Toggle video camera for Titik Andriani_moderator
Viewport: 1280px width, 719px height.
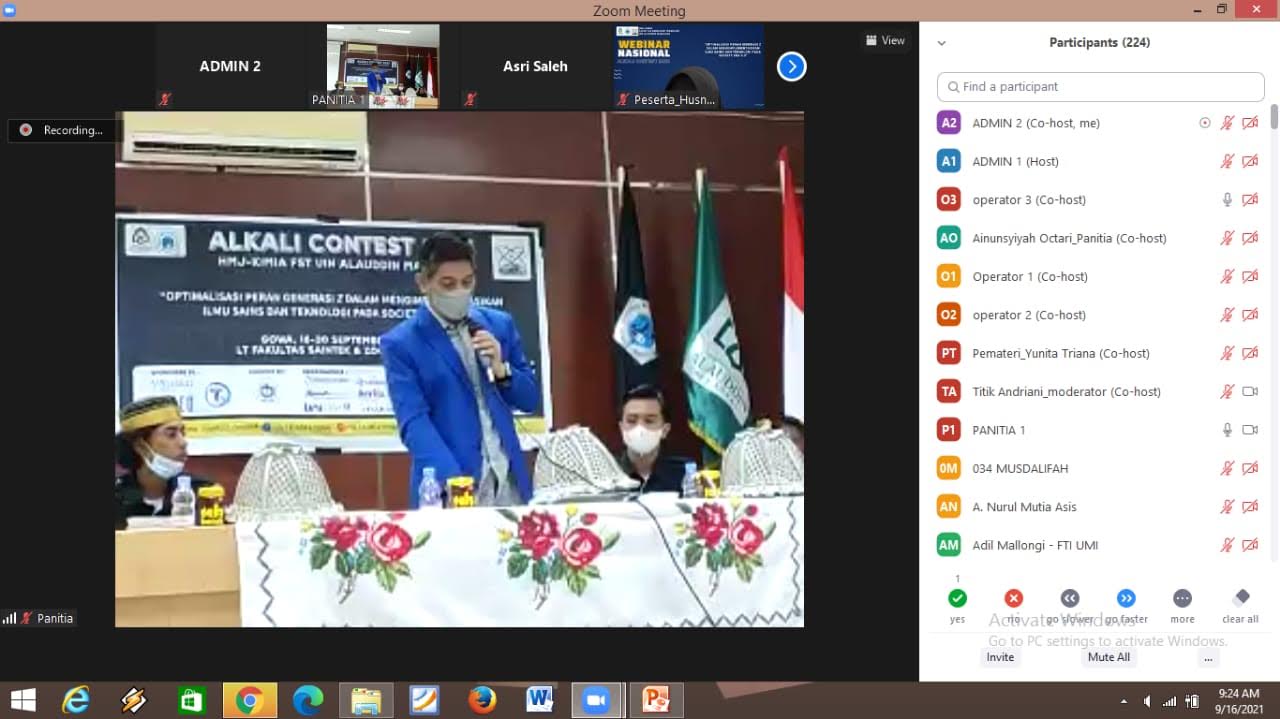[1249, 392]
